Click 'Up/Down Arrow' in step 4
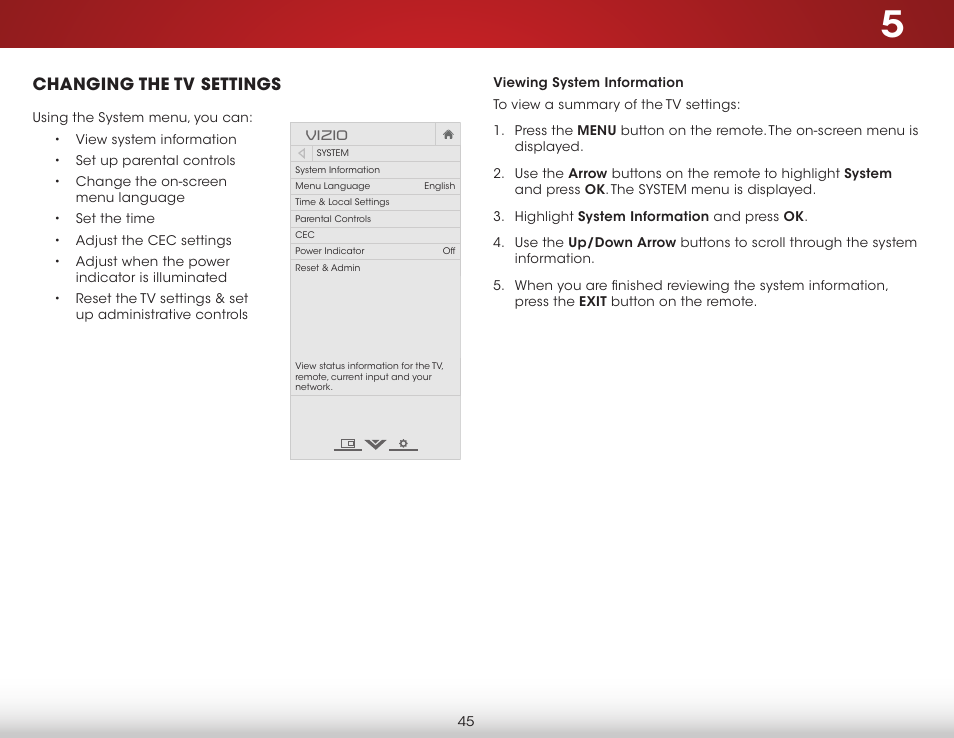Screen dimensions: 954x738 [x=622, y=242]
